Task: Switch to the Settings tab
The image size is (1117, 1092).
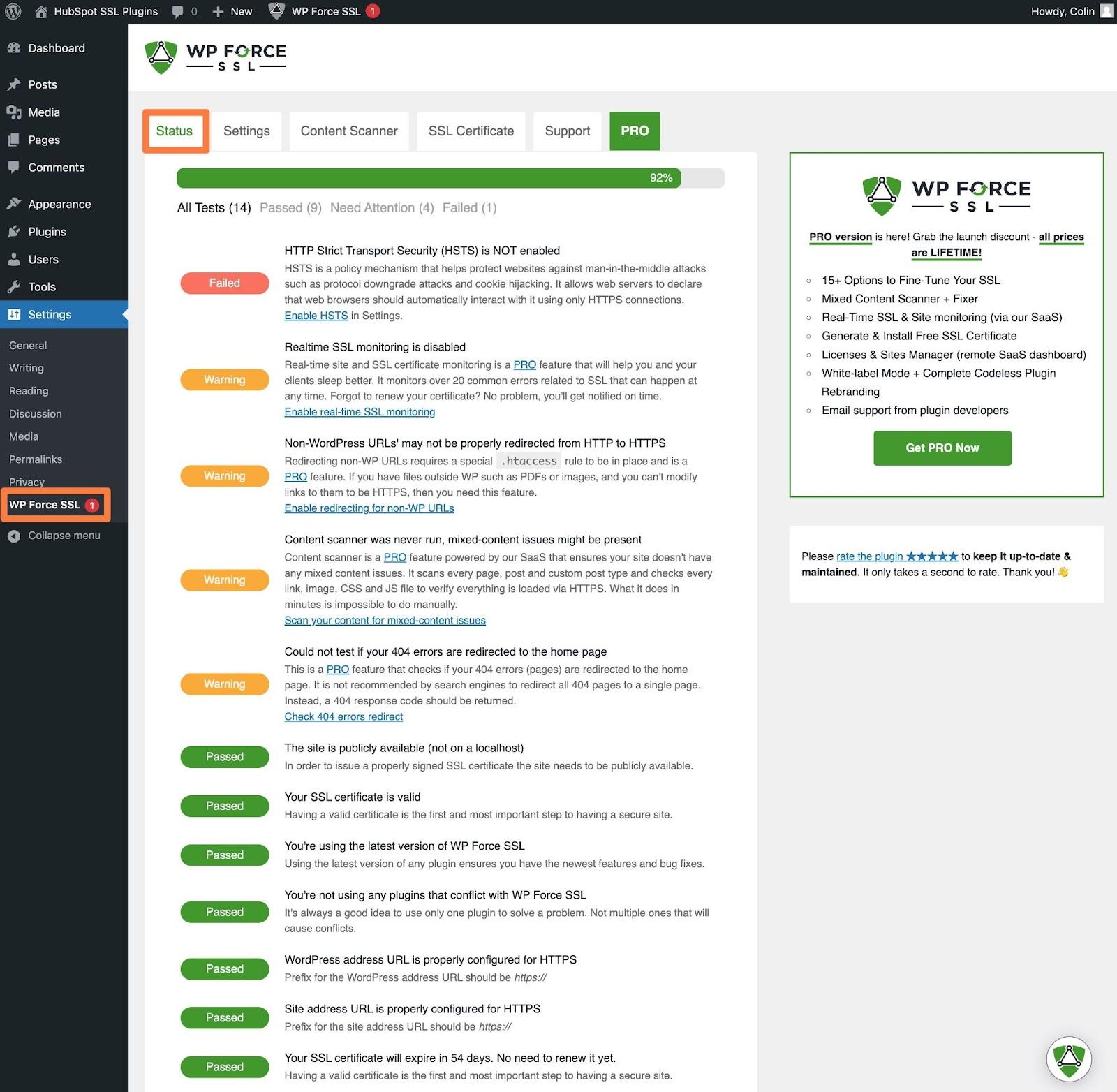Action: [x=246, y=131]
